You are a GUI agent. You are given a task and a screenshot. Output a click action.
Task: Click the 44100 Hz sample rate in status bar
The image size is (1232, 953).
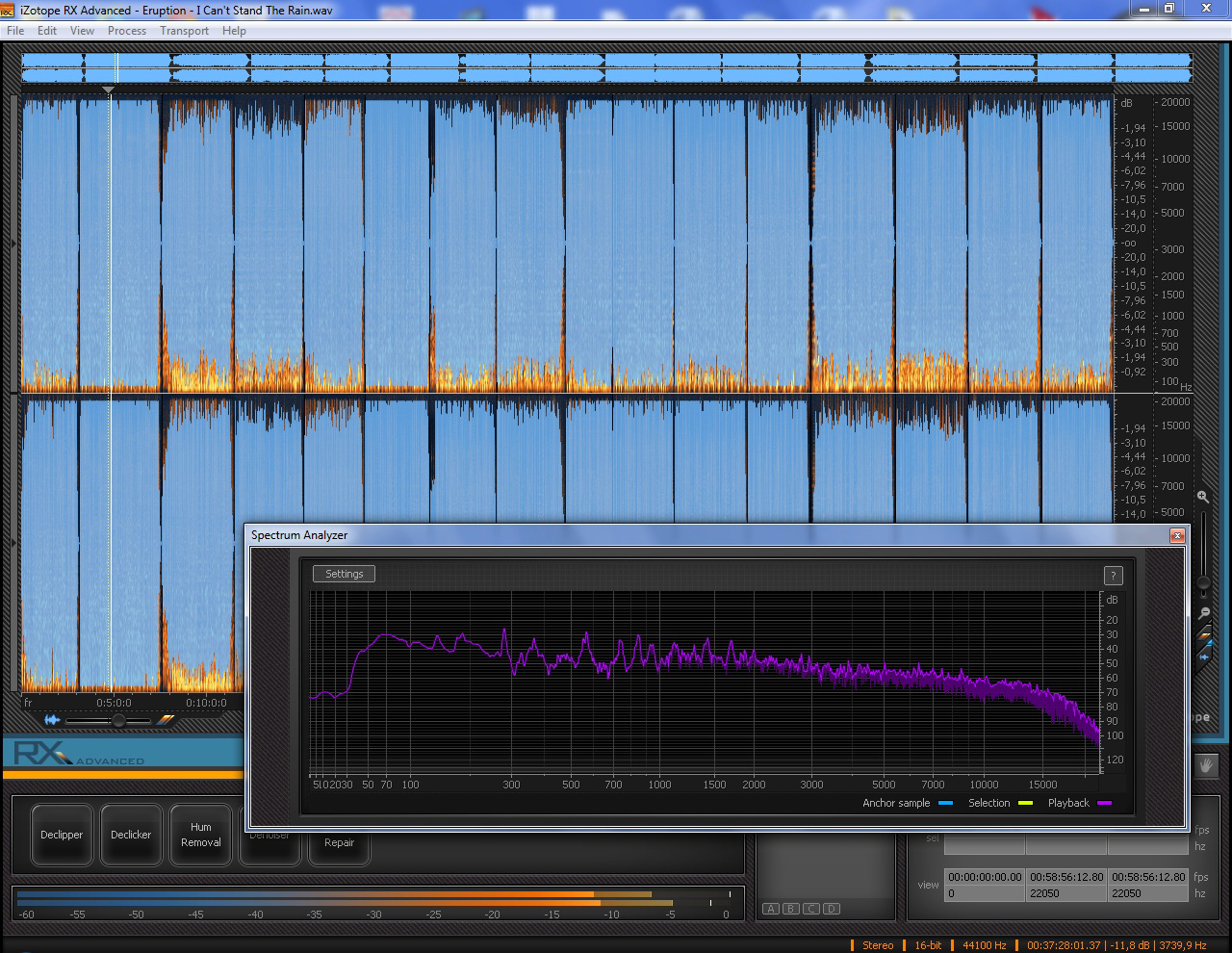click(985, 945)
